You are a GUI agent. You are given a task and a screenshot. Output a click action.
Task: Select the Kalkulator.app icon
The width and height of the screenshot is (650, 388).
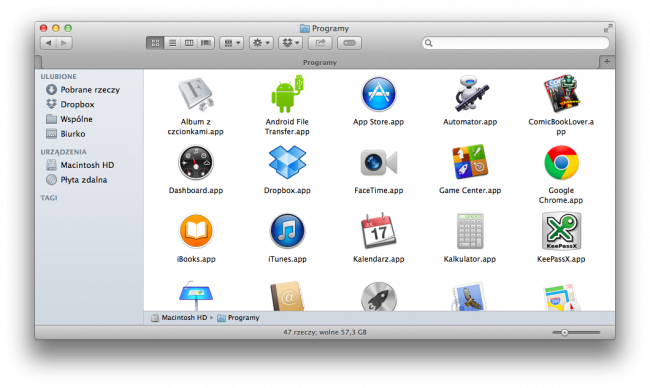470,231
